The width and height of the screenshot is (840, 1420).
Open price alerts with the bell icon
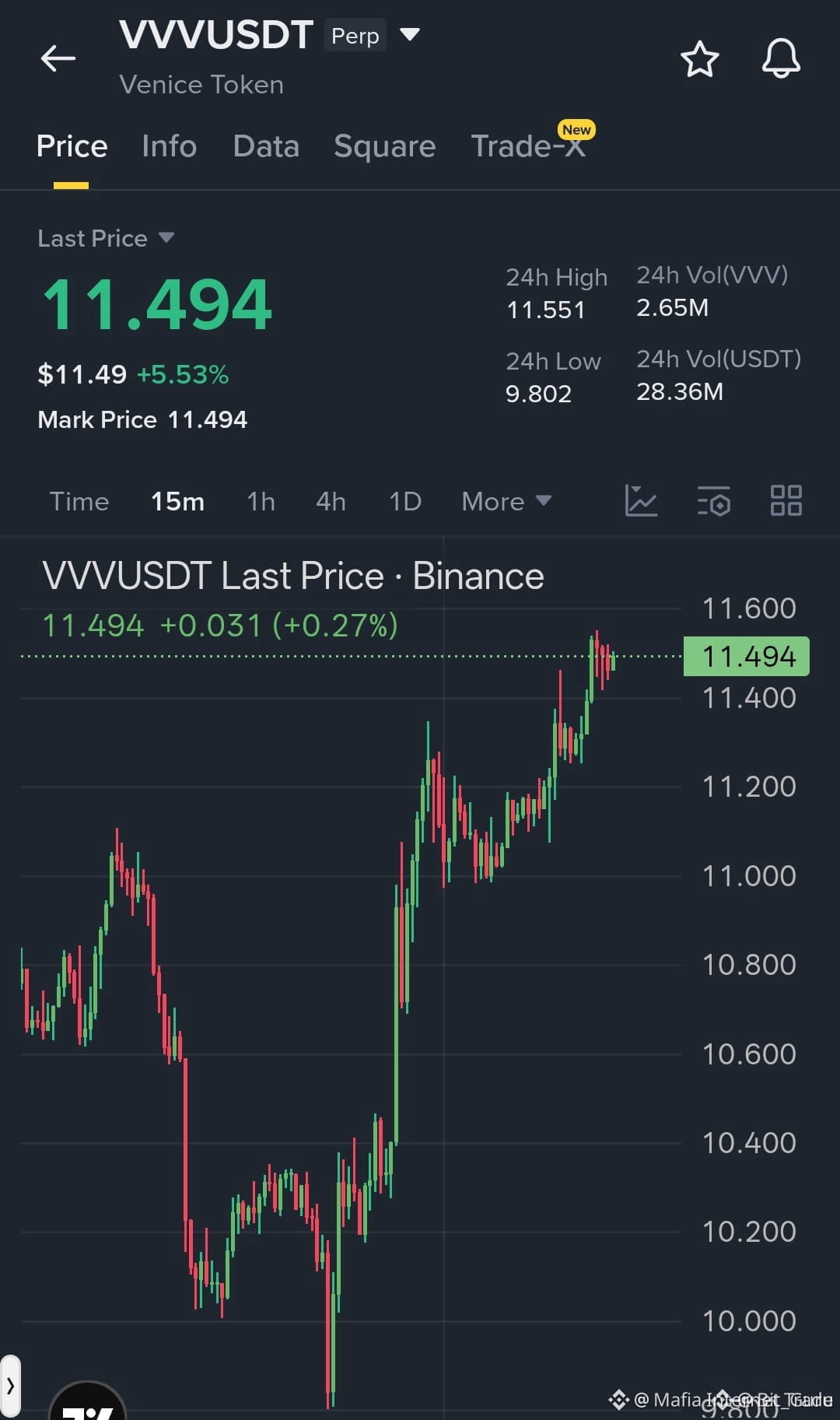(781, 58)
